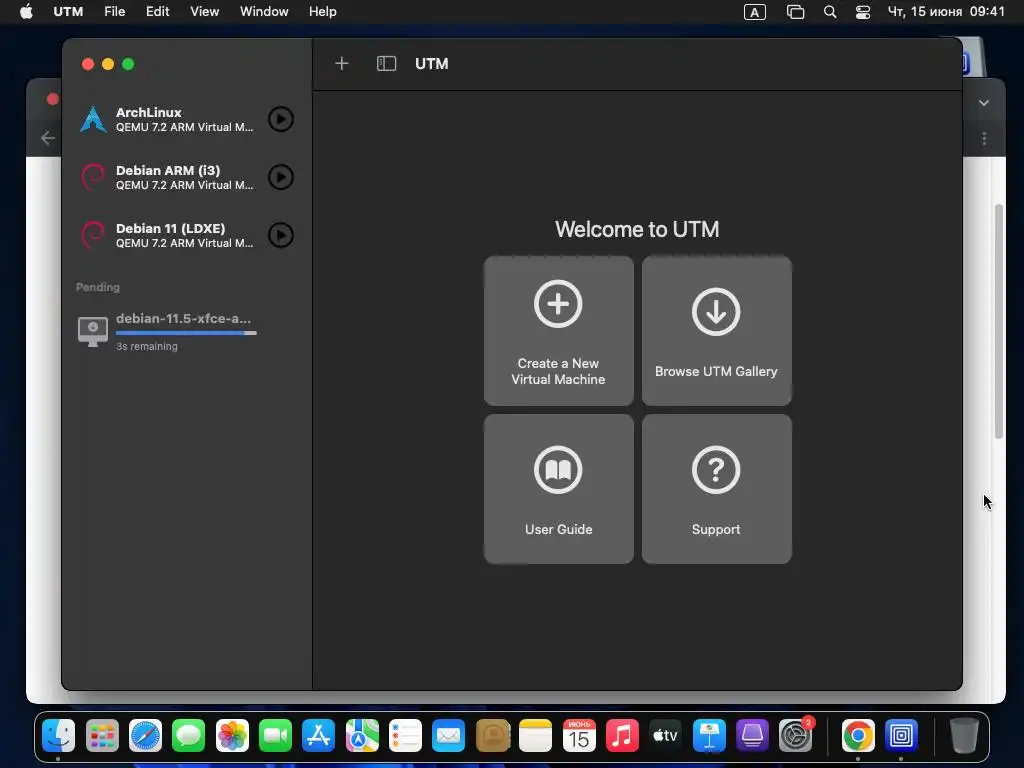Open App Store from the Dock

pos(319,736)
